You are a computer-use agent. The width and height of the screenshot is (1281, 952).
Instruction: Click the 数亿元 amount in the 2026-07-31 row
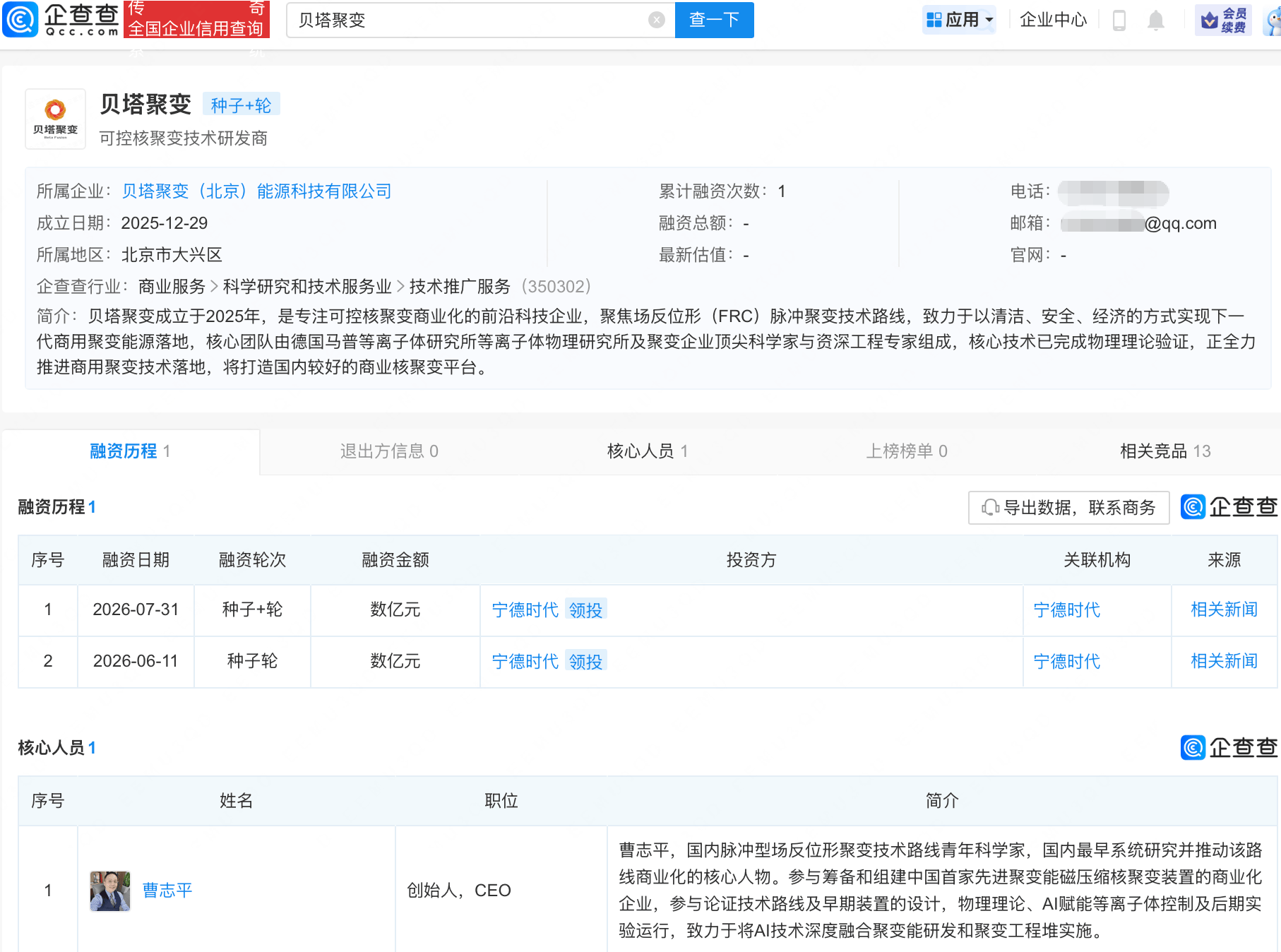coord(395,609)
